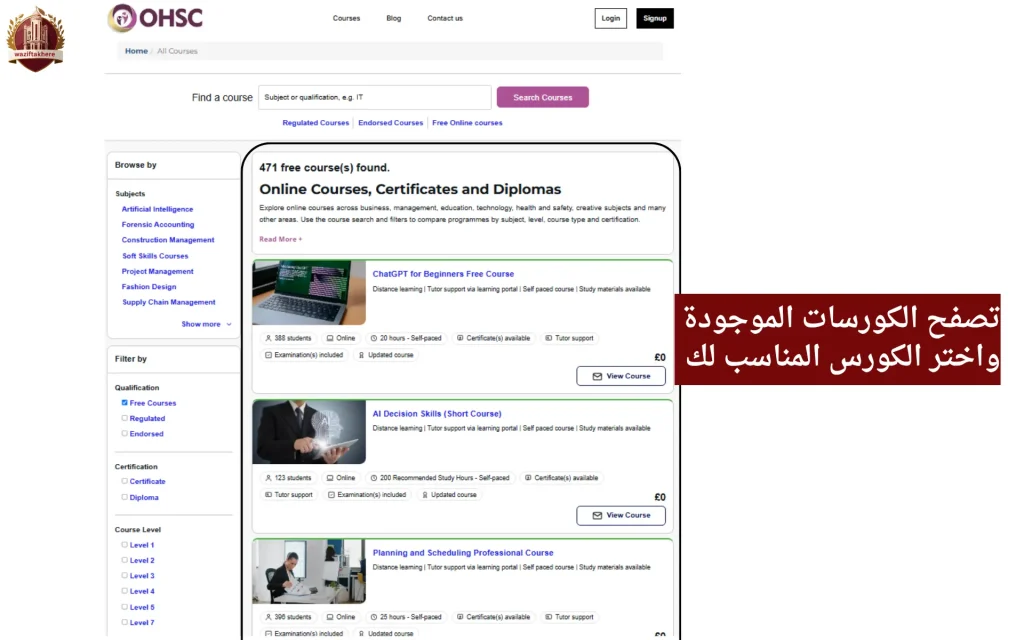This screenshot has width=1024, height=640.
Task: Open the Free Online courses link
Action: 467,123
